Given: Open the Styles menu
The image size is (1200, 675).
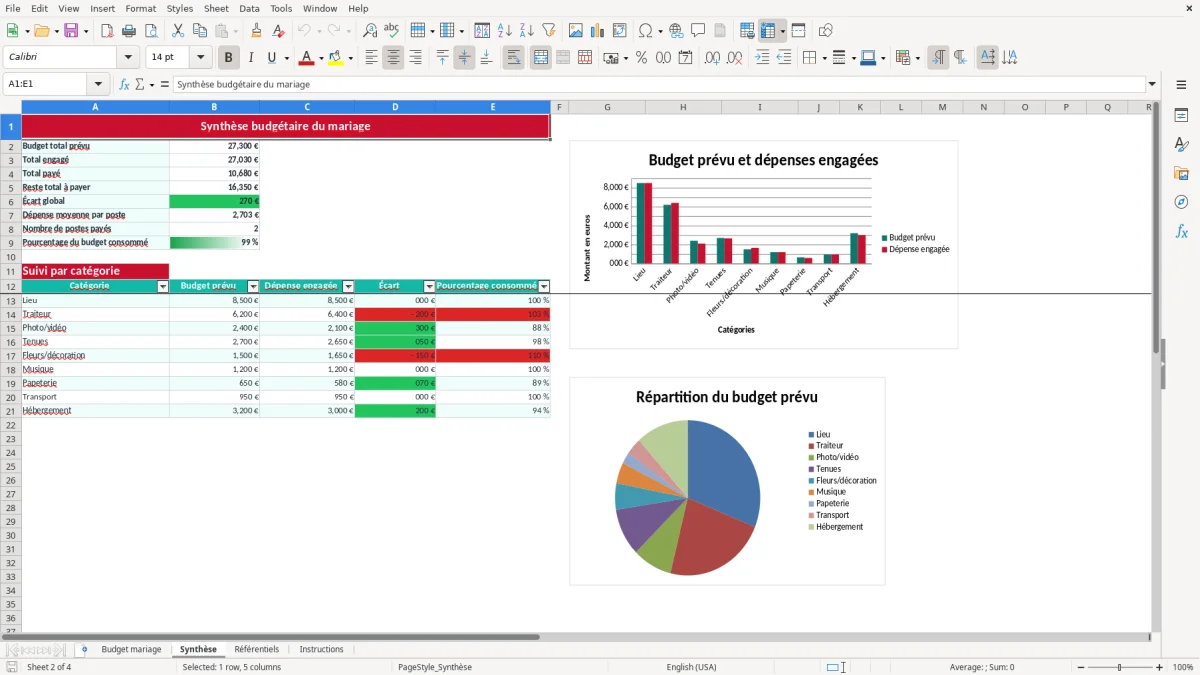Looking at the screenshot, I should tap(180, 8).
